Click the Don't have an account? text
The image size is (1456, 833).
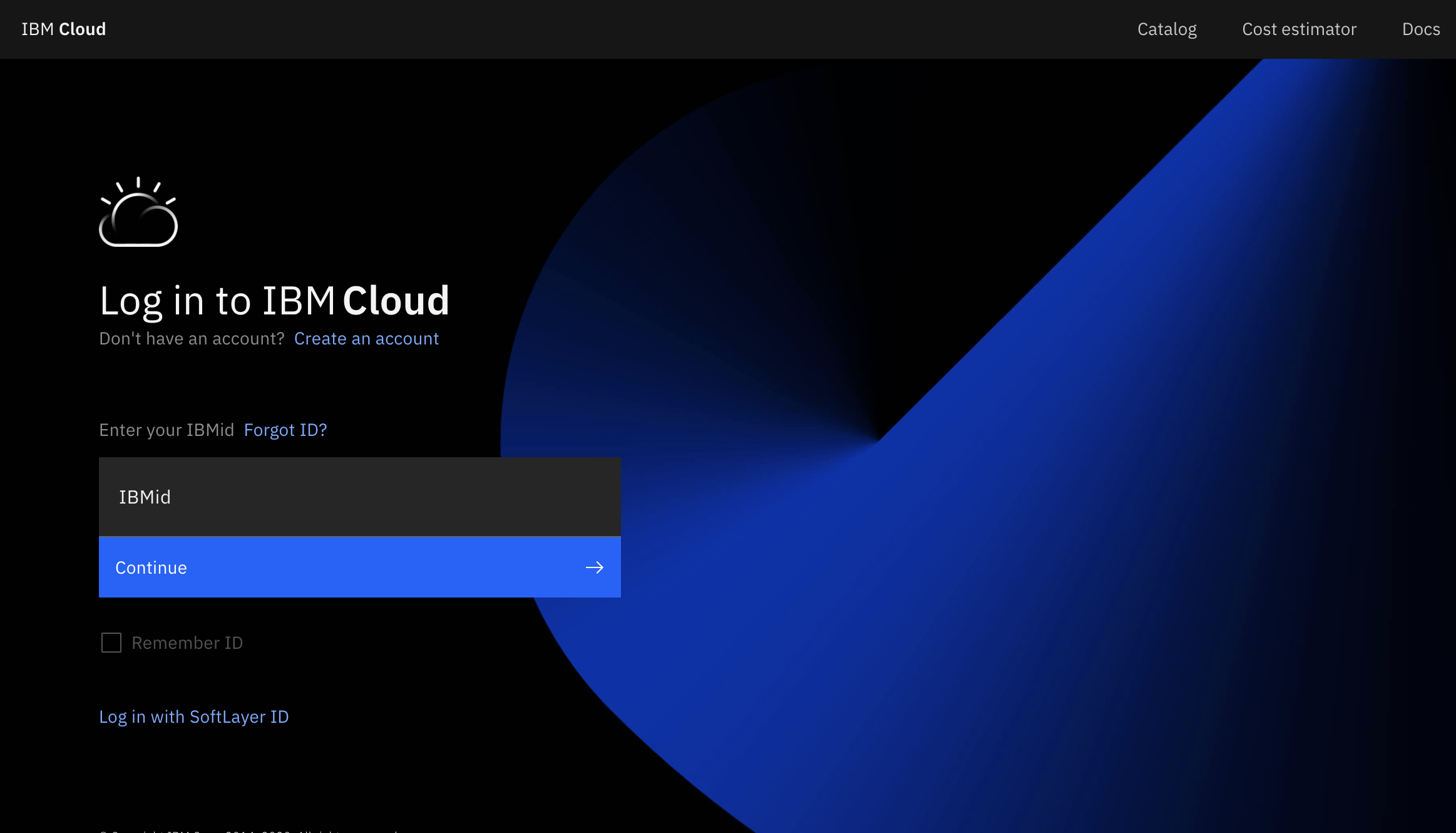point(192,339)
